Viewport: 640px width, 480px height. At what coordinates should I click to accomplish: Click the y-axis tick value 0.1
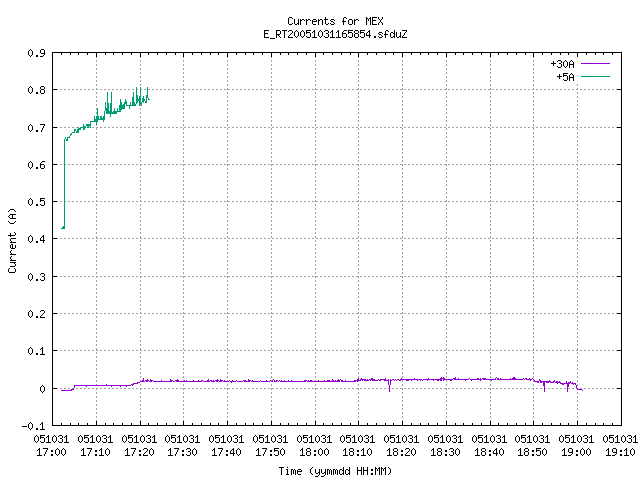click(x=37, y=351)
